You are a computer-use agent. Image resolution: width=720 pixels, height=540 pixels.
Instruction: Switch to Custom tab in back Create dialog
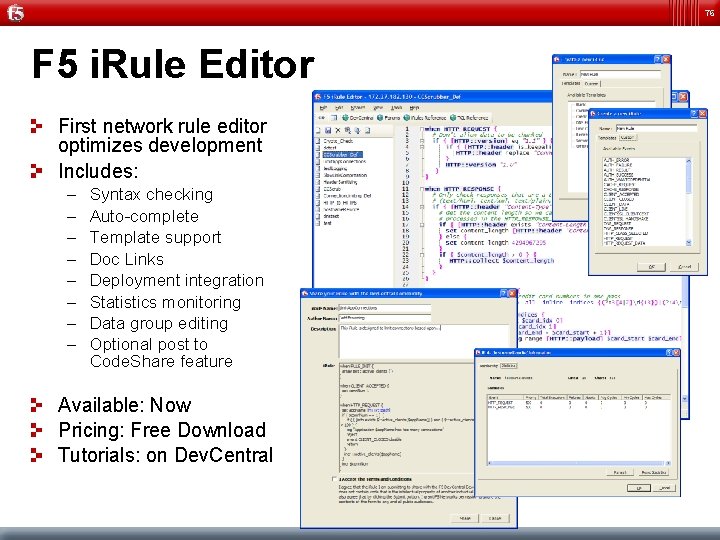[x=591, y=84]
